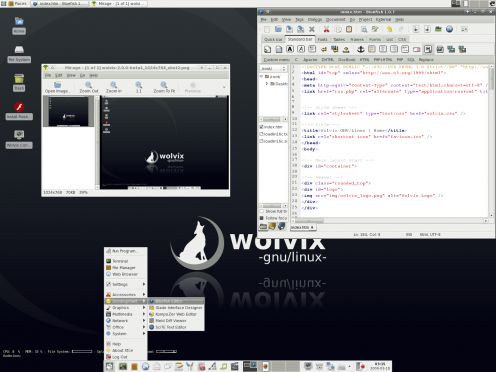Open the Wolvix Control Panel desktop icon
Screen dimensions: 496x372
pos(19,140)
